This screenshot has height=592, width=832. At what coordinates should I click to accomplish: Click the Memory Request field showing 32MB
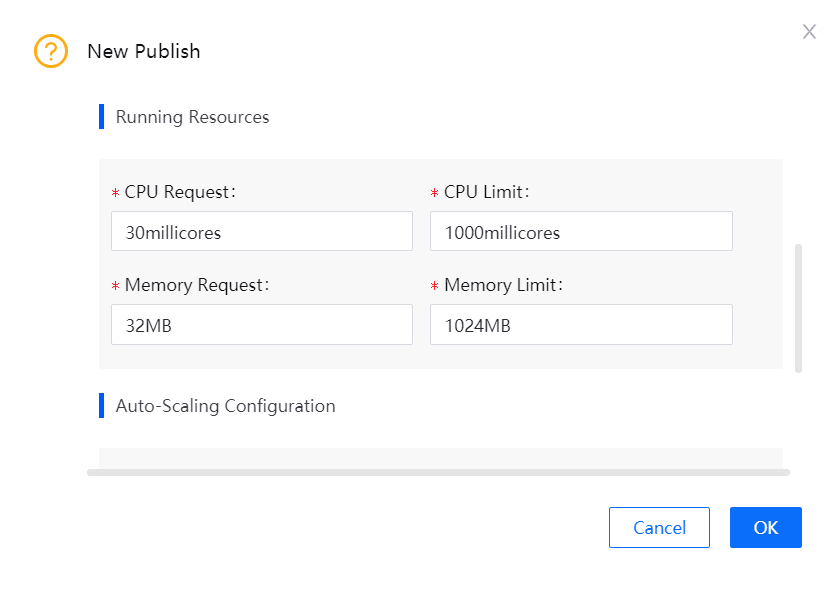pos(261,324)
